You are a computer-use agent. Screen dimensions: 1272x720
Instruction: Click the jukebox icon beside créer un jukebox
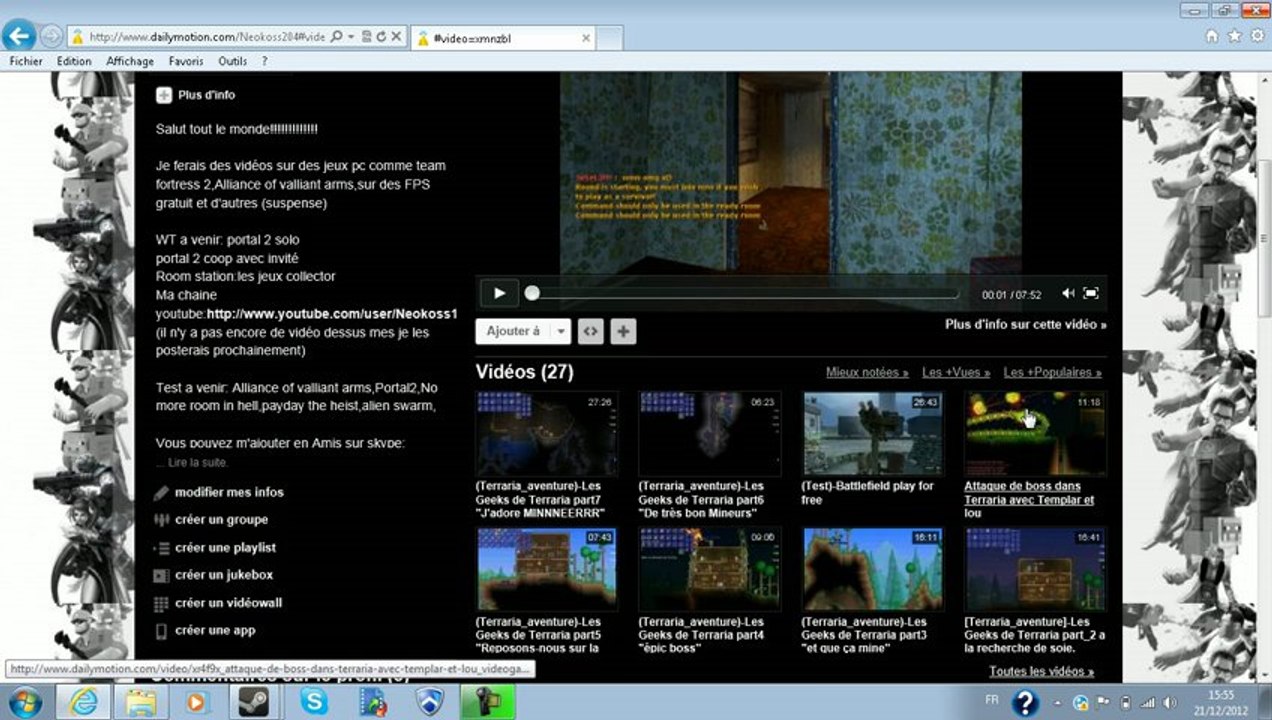pyautogui.click(x=161, y=575)
